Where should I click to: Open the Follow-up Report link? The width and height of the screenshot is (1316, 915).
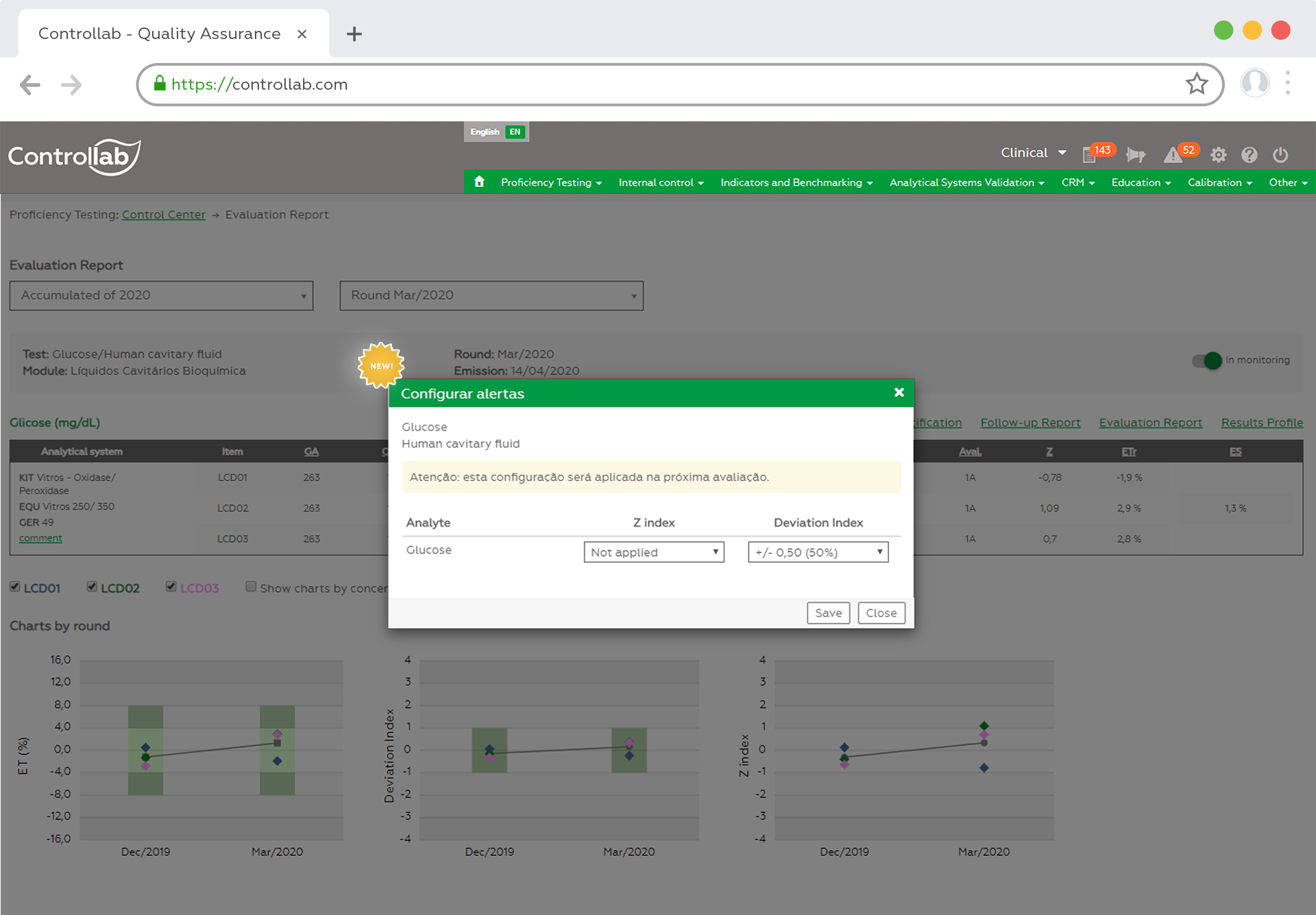click(x=1030, y=422)
